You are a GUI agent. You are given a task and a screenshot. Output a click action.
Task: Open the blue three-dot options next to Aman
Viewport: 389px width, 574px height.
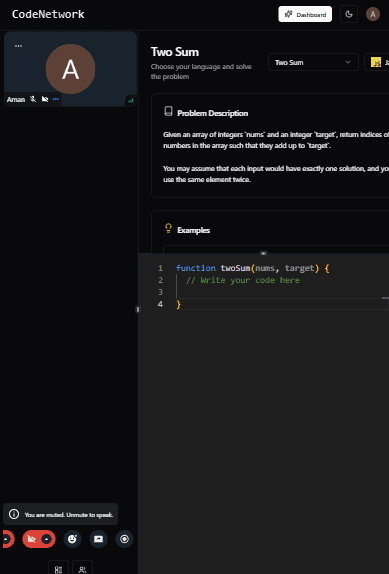(56, 99)
